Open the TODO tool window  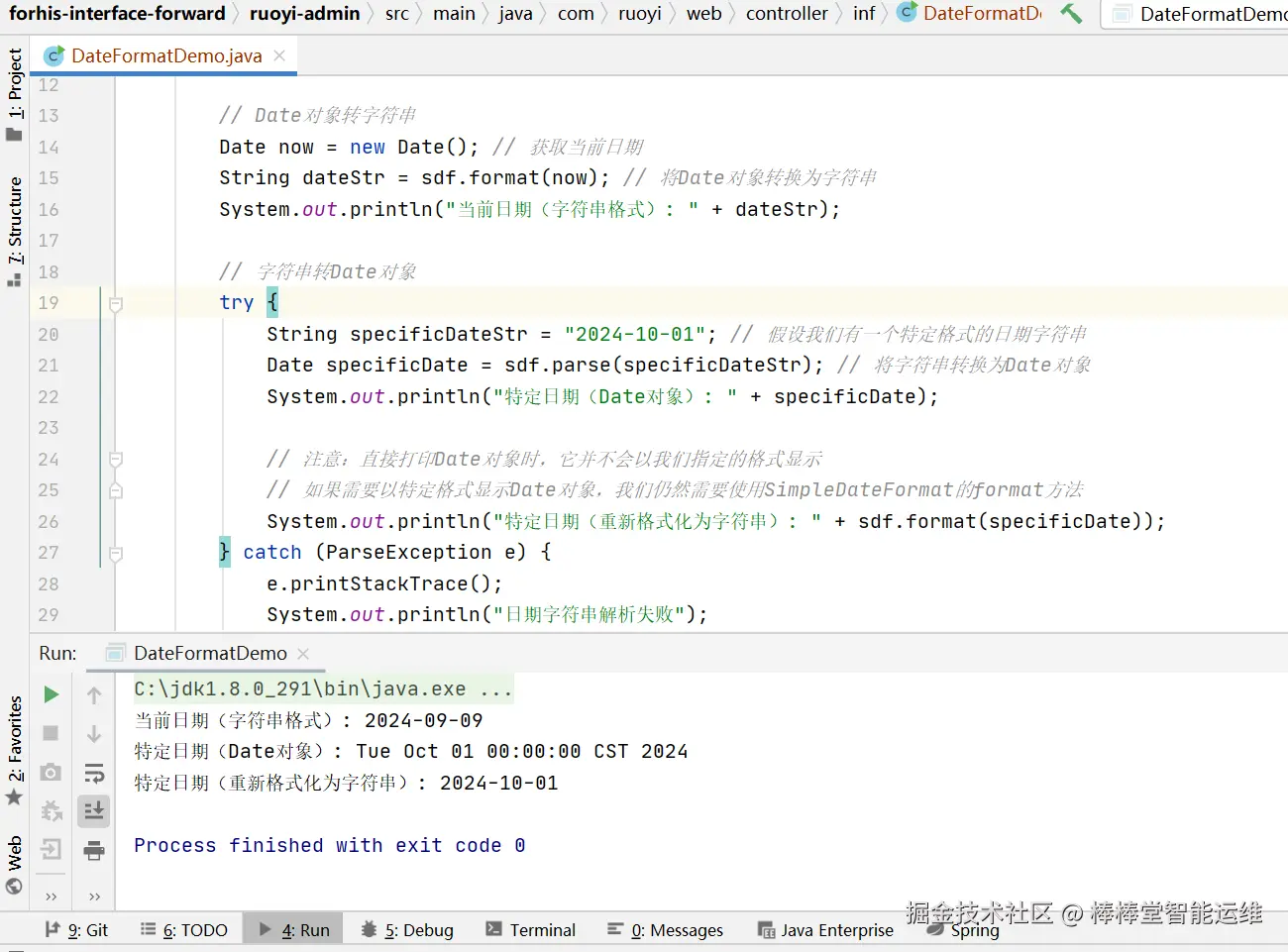pos(184,930)
